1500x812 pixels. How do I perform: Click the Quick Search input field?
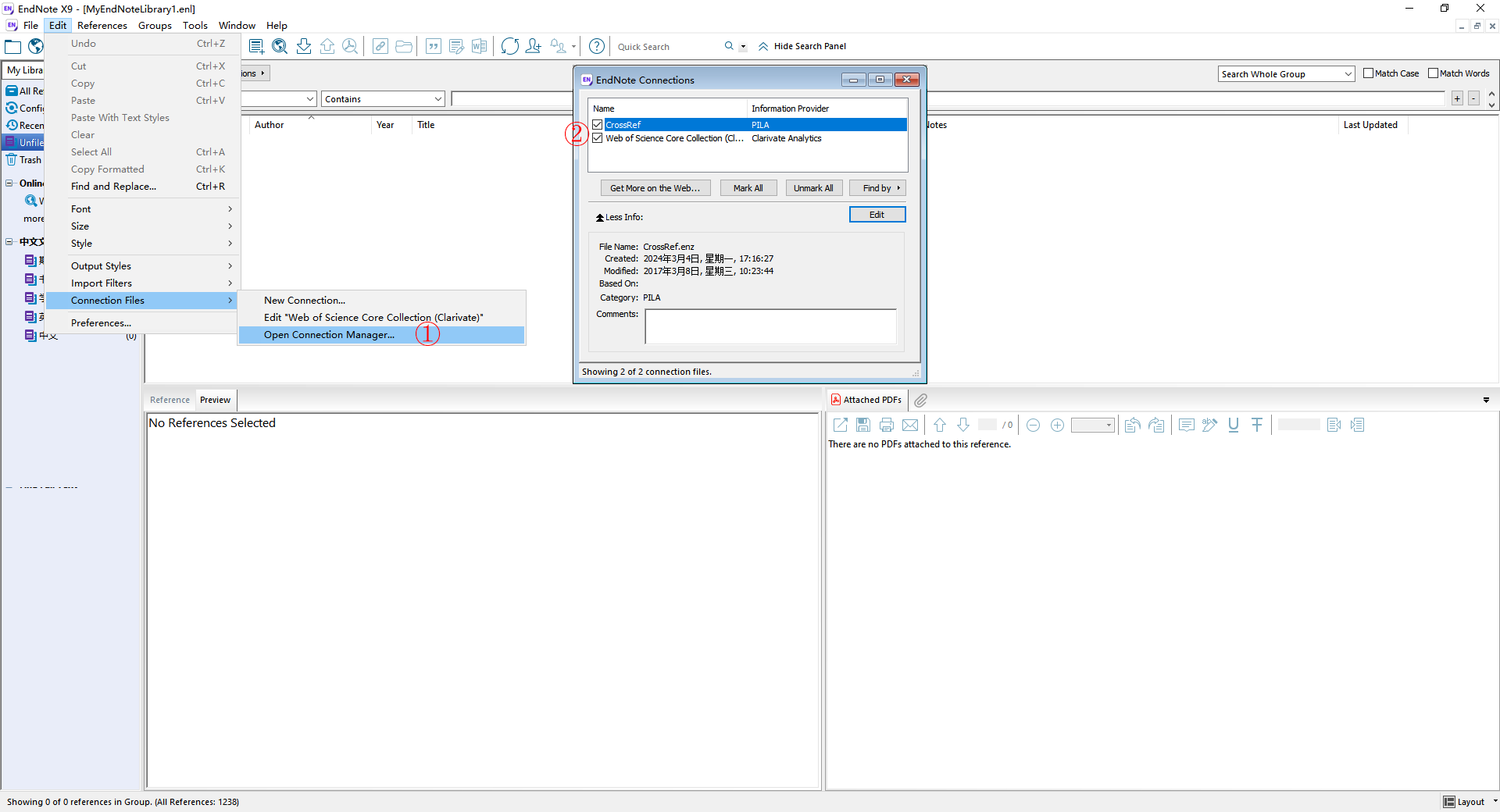tap(668, 47)
